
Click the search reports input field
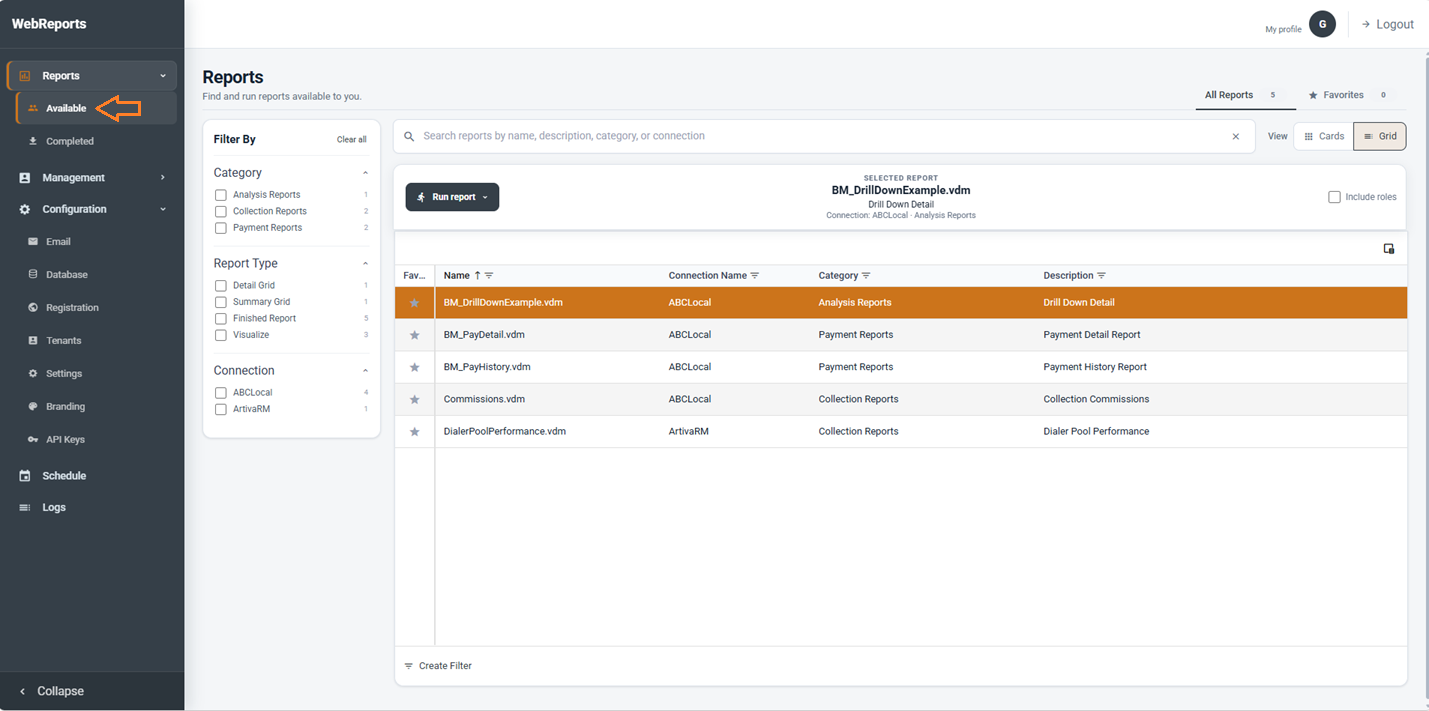click(822, 136)
